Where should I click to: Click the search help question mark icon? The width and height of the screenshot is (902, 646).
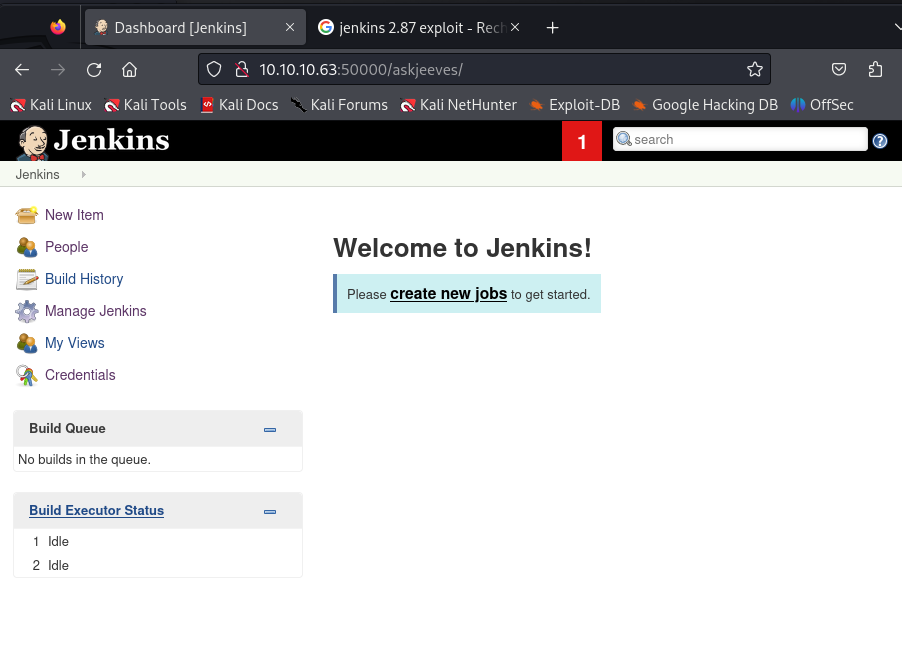[880, 141]
